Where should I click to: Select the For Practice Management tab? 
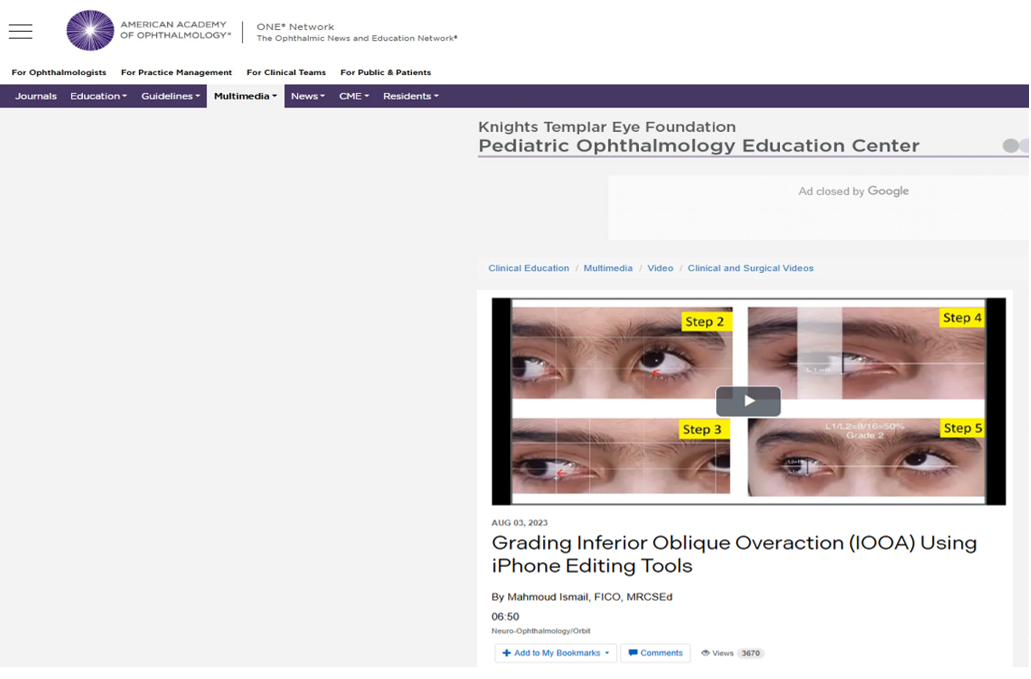click(x=176, y=72)
